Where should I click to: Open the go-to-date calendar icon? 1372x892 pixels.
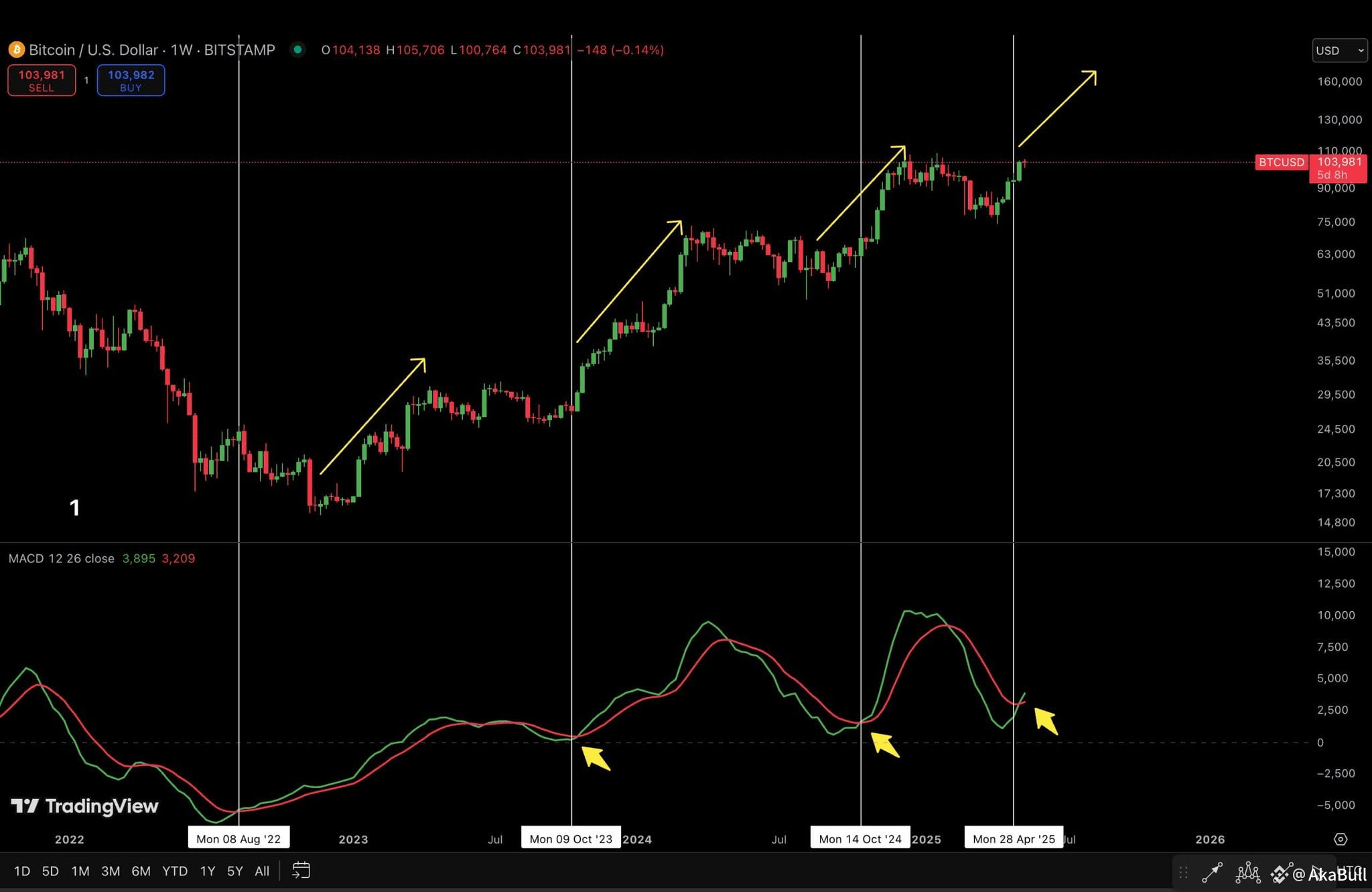tap(301, 870)
